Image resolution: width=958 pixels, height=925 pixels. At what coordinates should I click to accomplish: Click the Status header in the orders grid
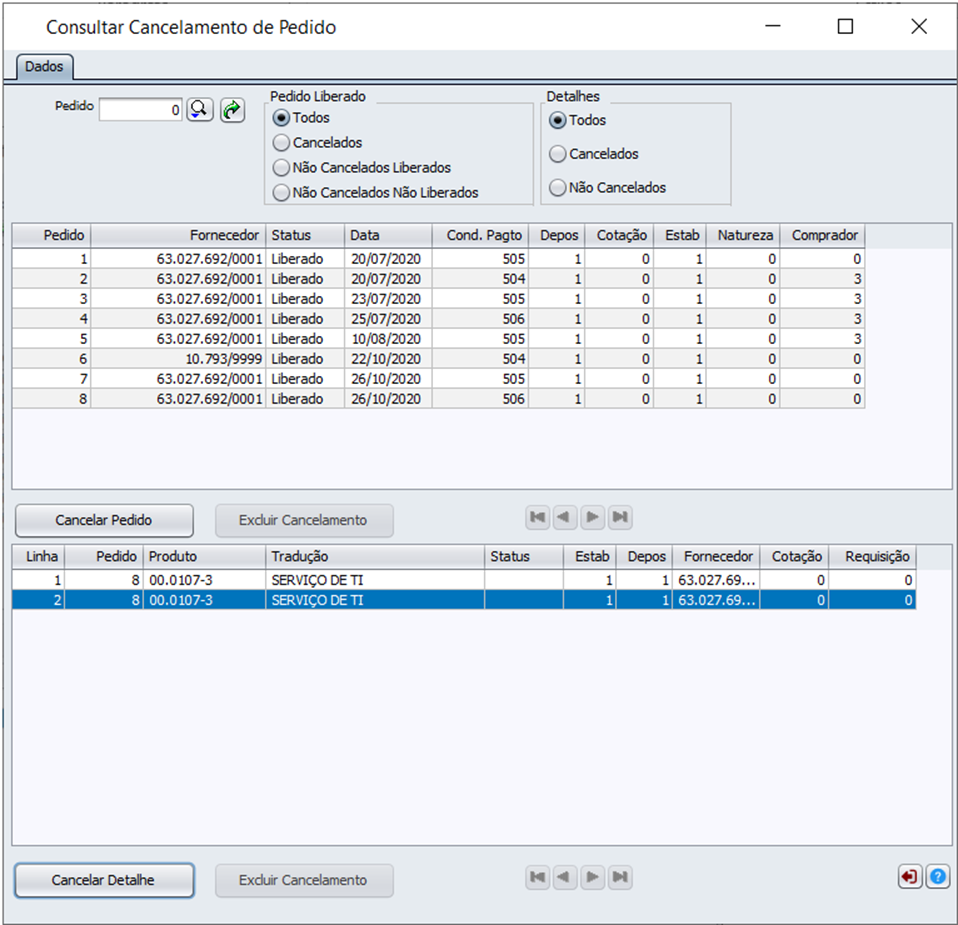(305, 236)
